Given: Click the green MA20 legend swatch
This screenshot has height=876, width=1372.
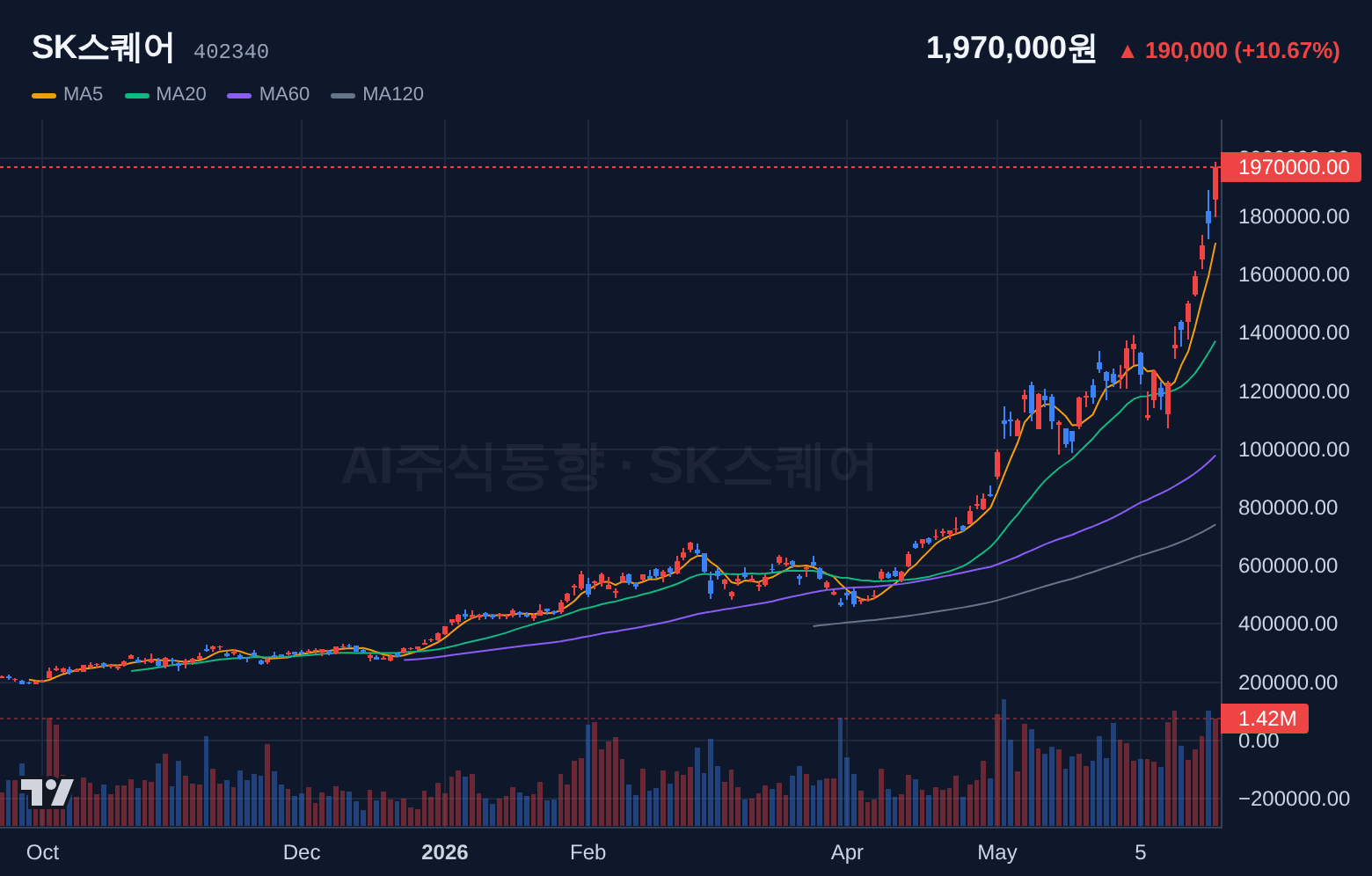Looking at the screenshot, I should tap(137, 95).
